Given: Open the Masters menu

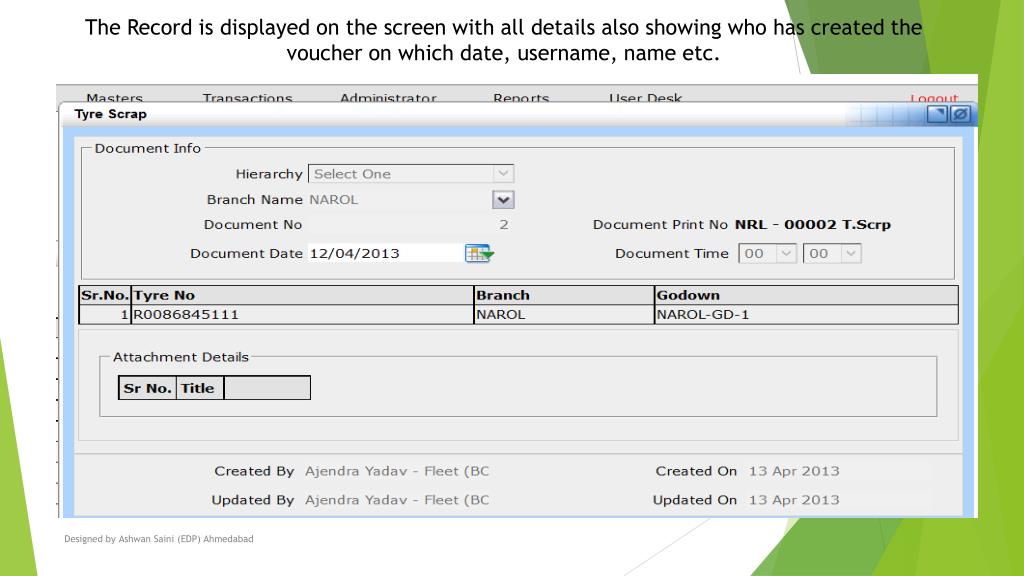Looking at the screenshot, I should coord(114,98).
